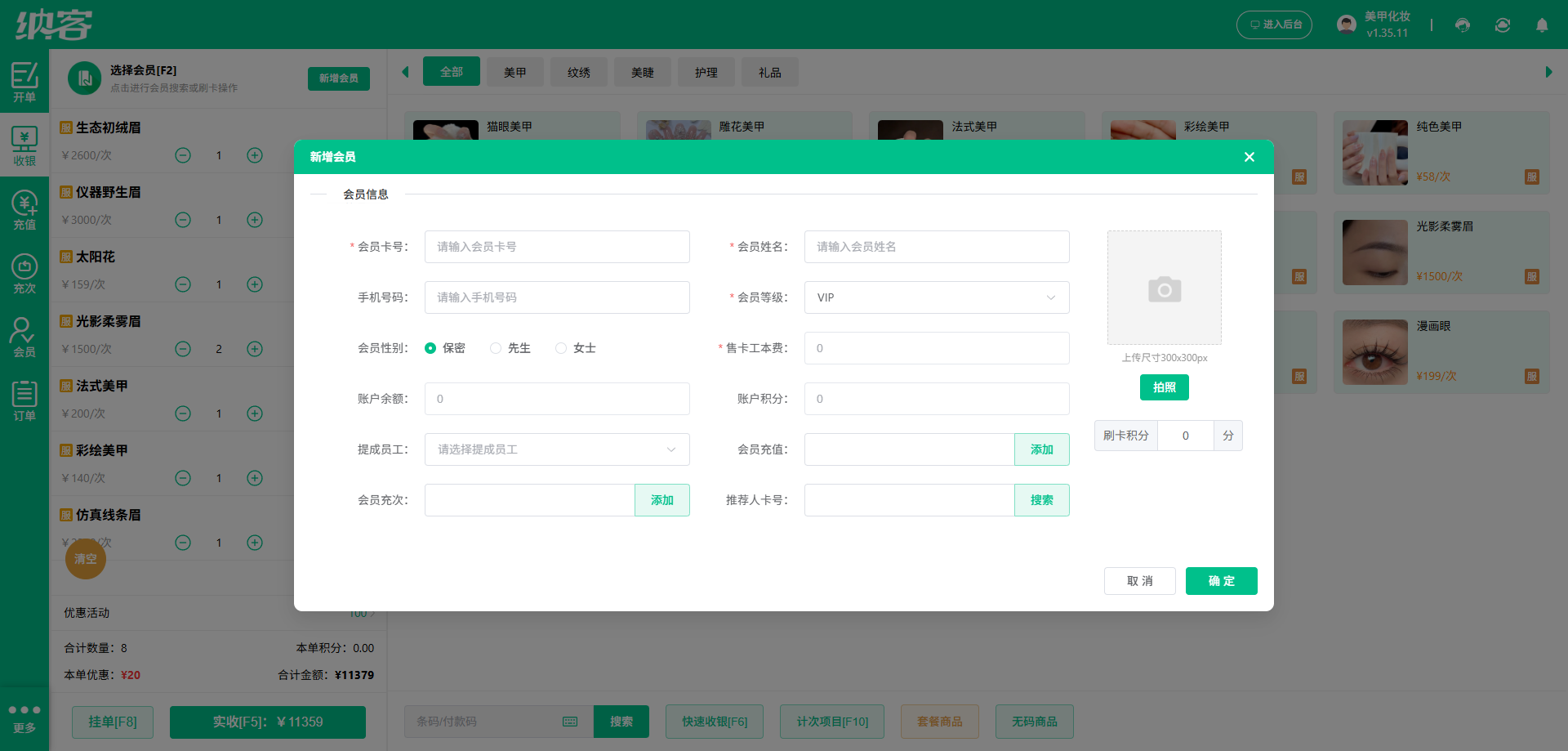Close the 新增会员 dialog with X
This screenshot has height=751, width=1568.
[1249, 157]
